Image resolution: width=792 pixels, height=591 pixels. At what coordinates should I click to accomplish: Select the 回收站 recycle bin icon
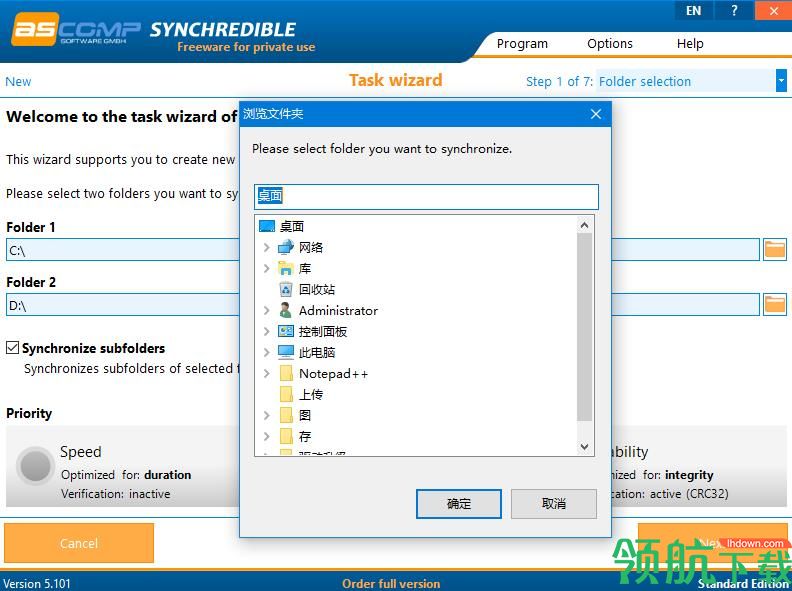tap(285, 289)
